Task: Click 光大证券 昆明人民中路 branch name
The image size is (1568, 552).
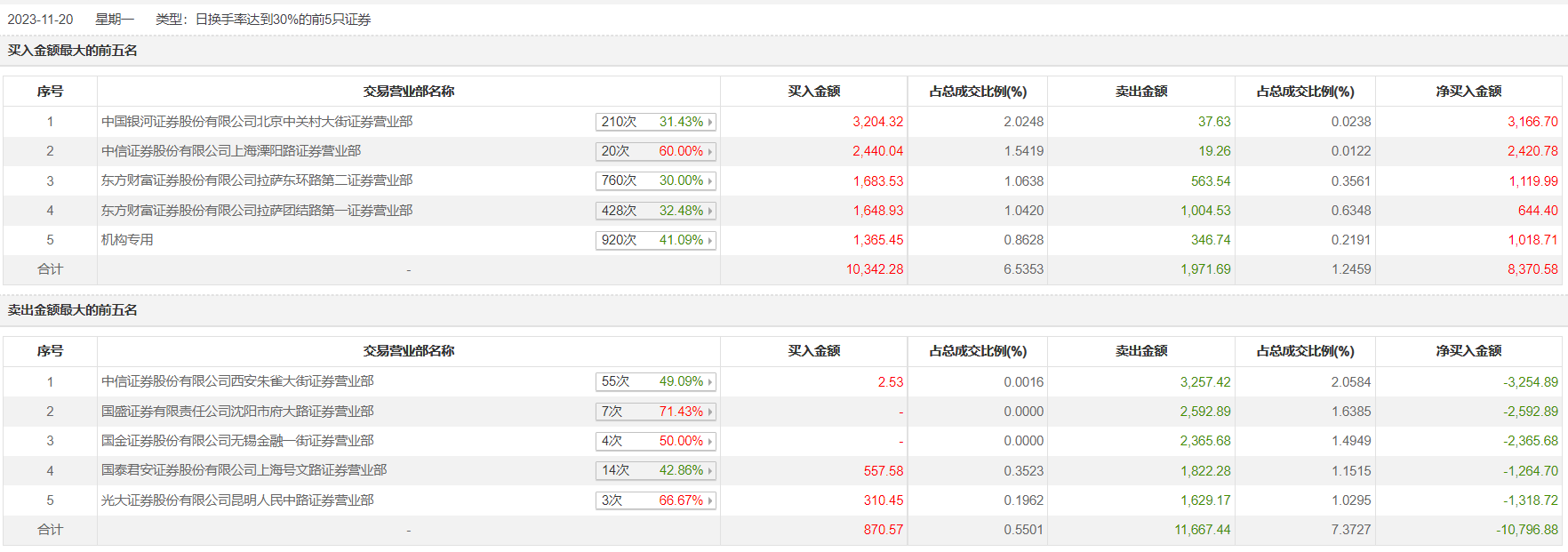Action: coord(237,500)
